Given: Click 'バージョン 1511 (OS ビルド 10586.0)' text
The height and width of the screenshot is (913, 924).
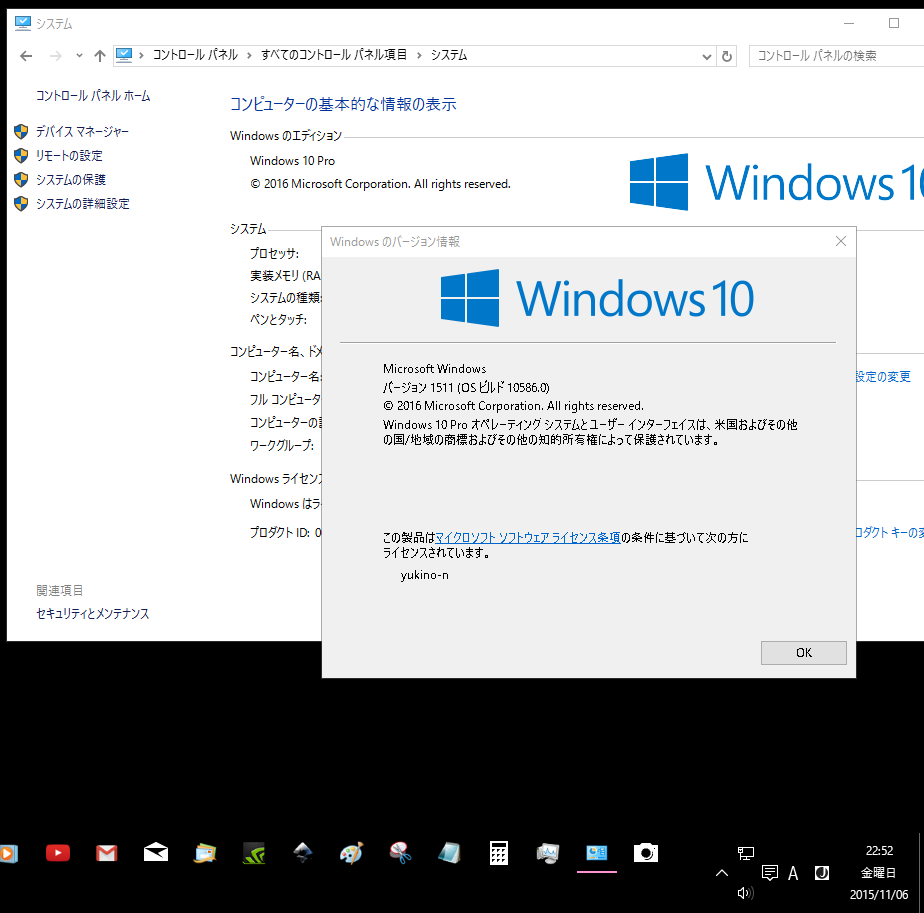Looking at the screenshot, I should (x=466, y=387).
